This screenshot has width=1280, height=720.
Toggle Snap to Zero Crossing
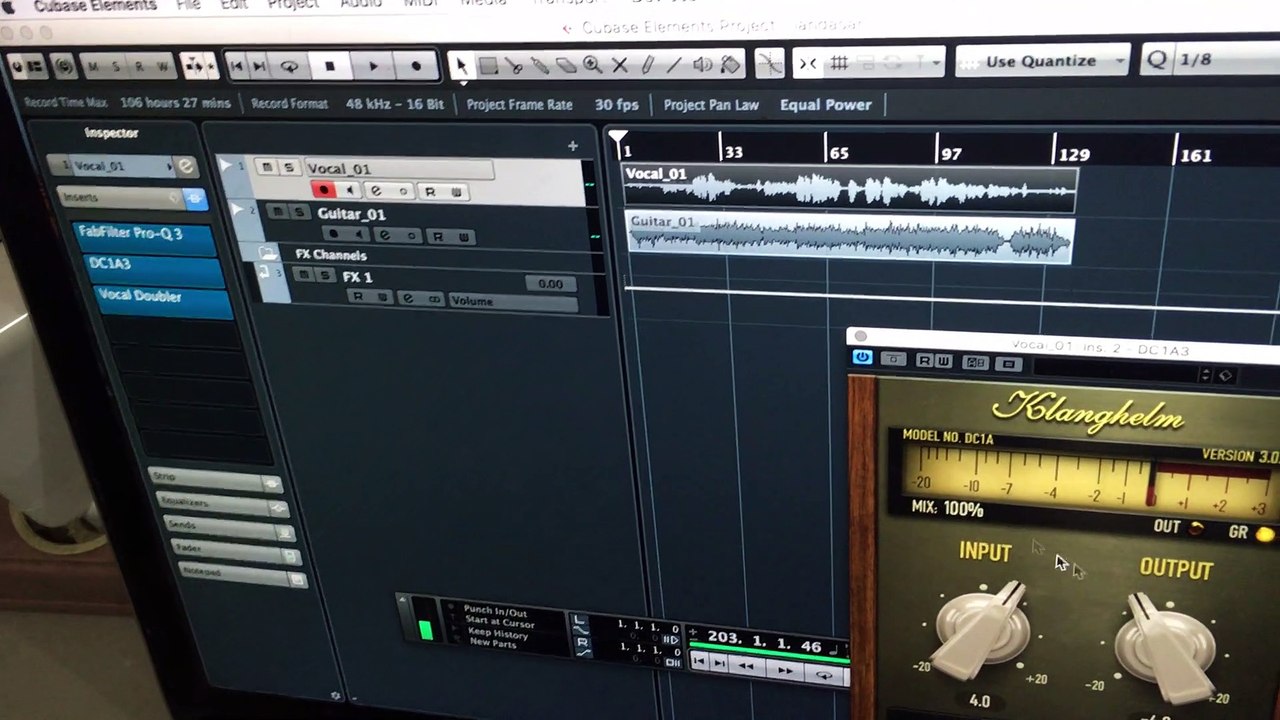coord(769,64)
